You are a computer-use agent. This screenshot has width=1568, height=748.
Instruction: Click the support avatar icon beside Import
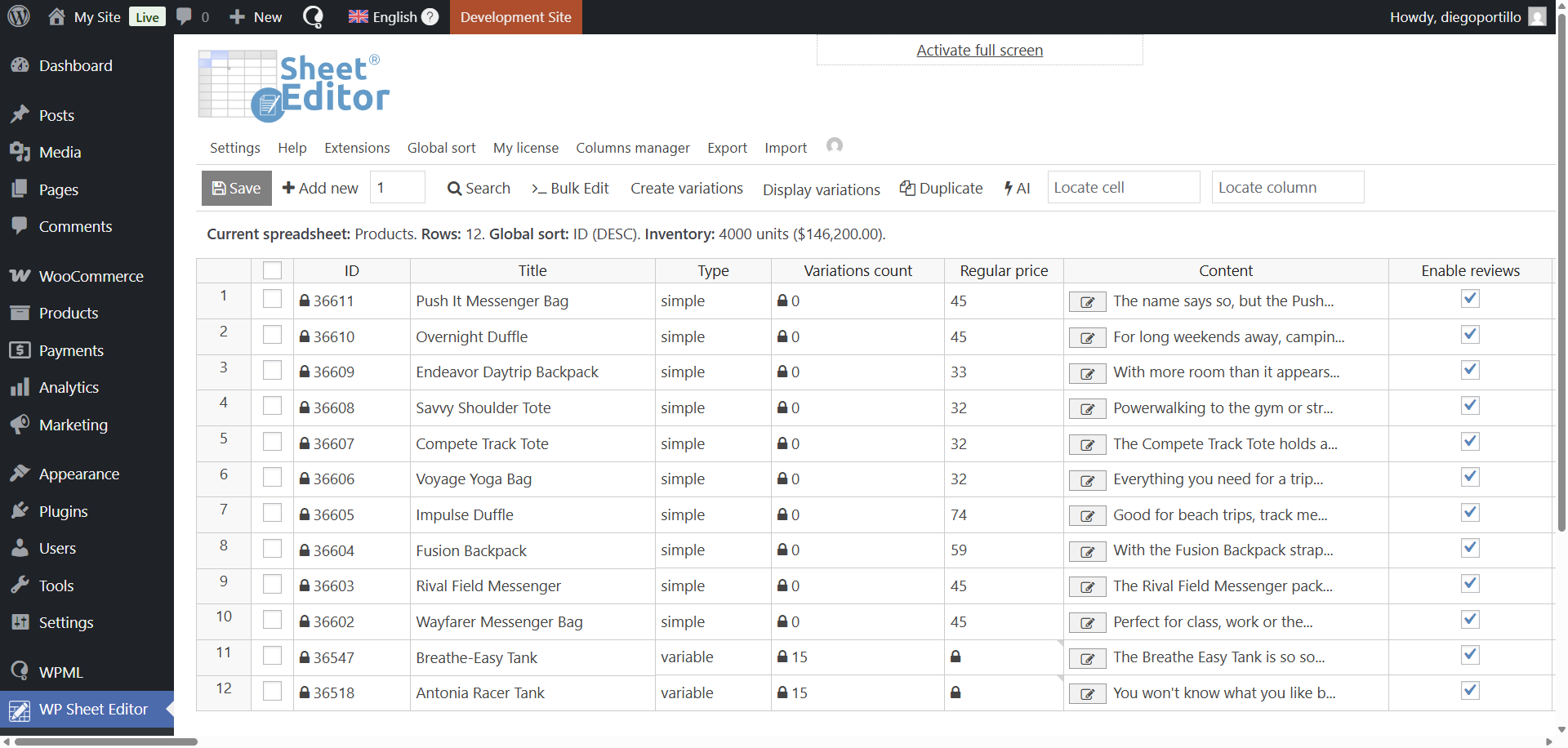(834, 145)
